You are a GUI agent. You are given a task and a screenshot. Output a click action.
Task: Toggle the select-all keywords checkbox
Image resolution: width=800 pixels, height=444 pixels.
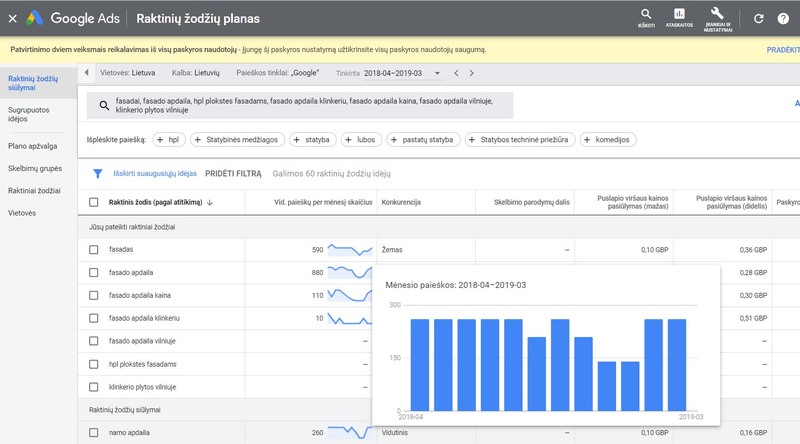tap(93, 203)
